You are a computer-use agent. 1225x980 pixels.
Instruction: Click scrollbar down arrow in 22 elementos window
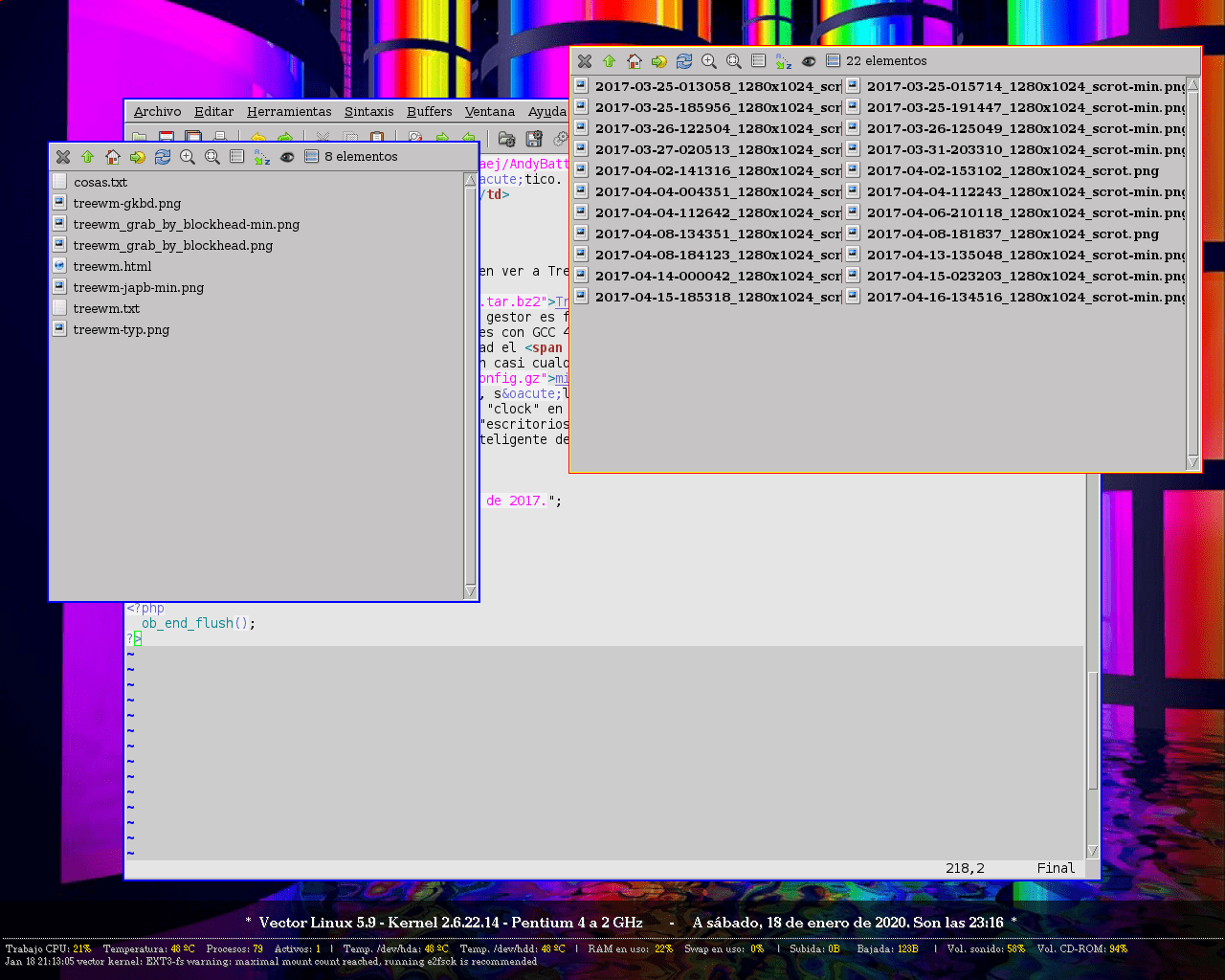pos(1192,462)
